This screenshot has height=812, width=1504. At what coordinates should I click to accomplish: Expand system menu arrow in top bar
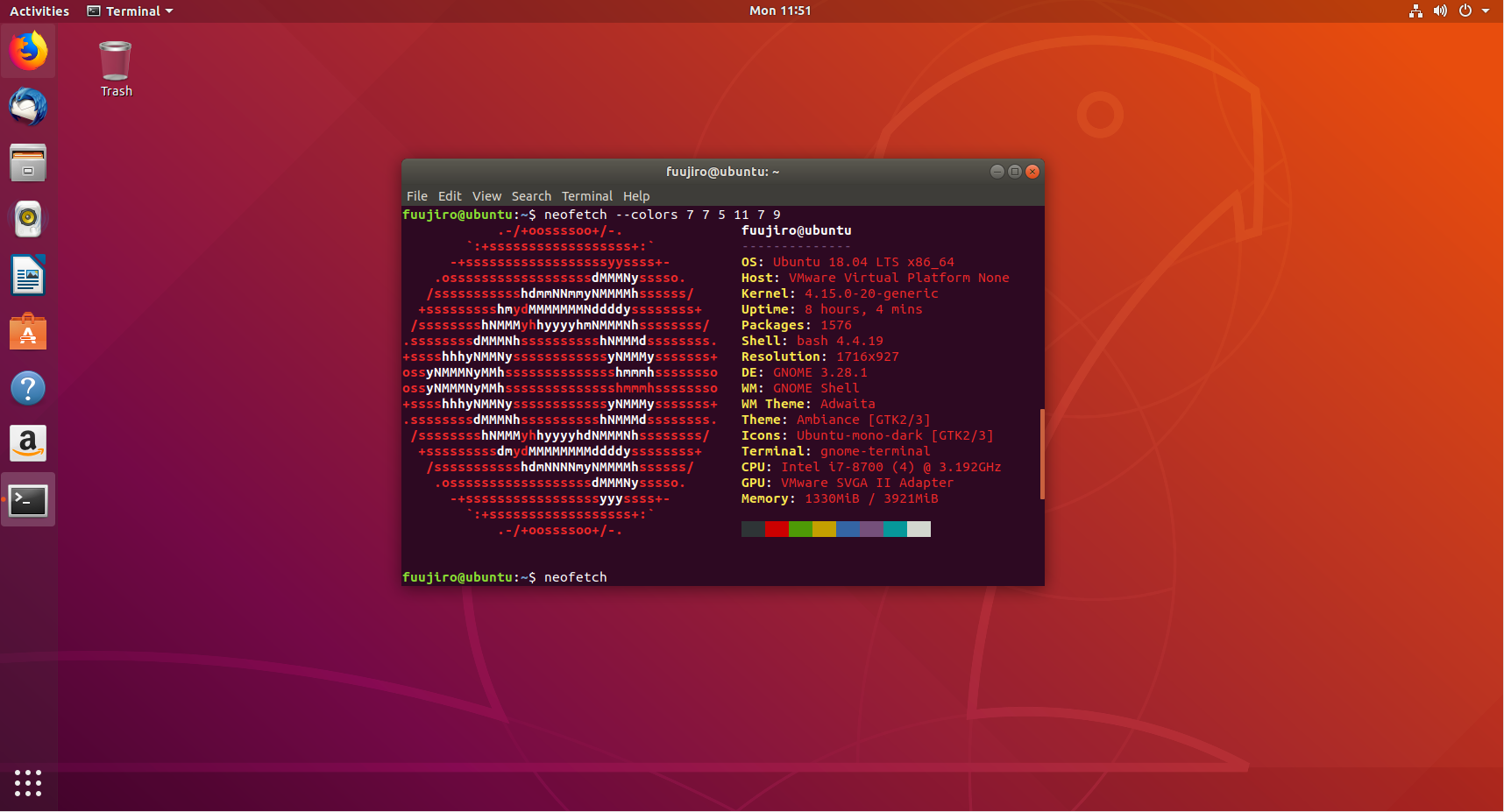tap(1486, 11)
